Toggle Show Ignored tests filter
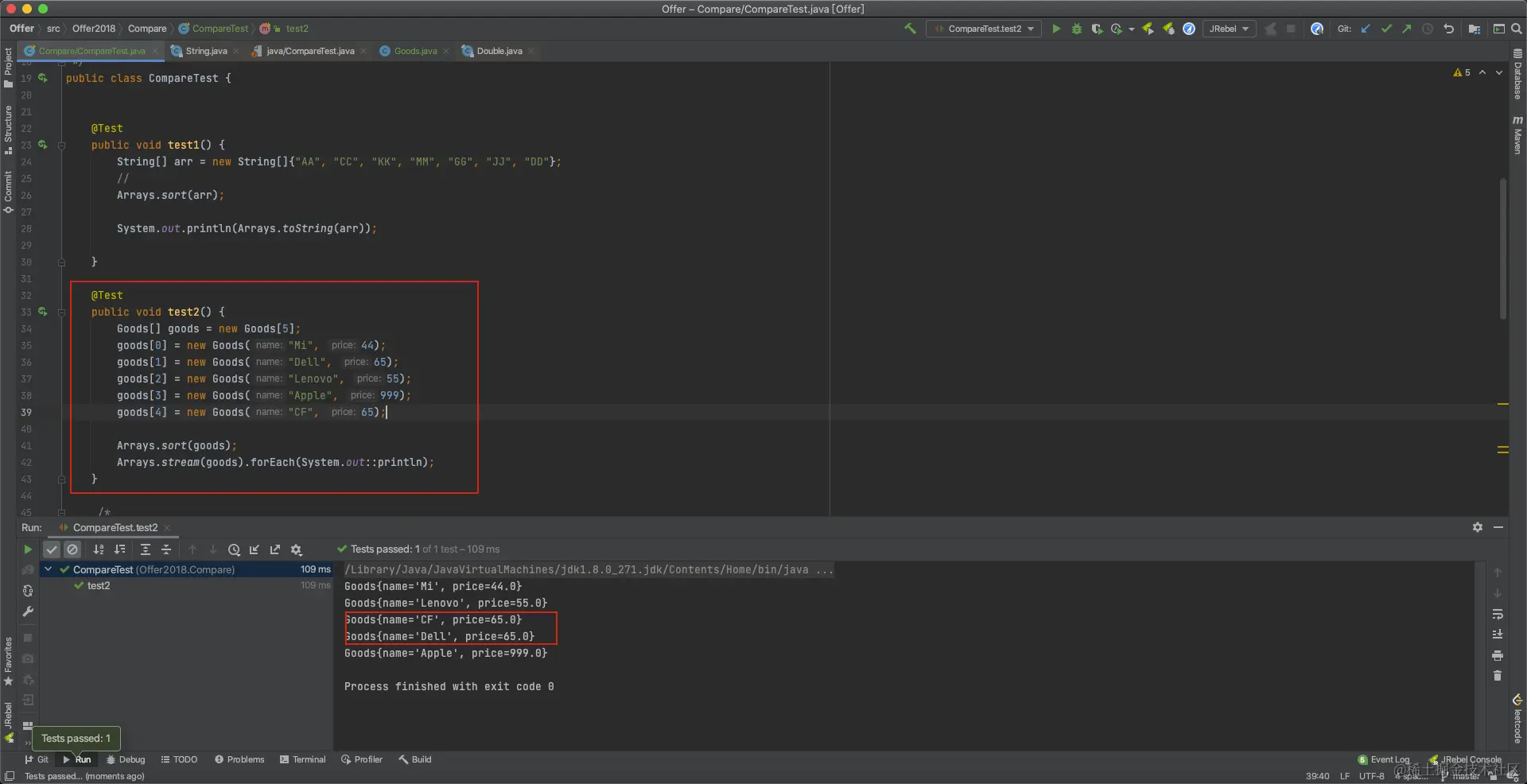The height and width of the screenshot is (784, 1527). 72,549
